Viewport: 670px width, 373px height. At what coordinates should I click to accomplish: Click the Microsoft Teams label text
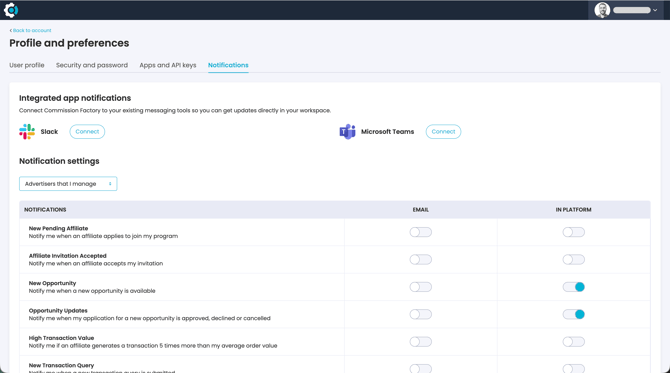point(388,132)
